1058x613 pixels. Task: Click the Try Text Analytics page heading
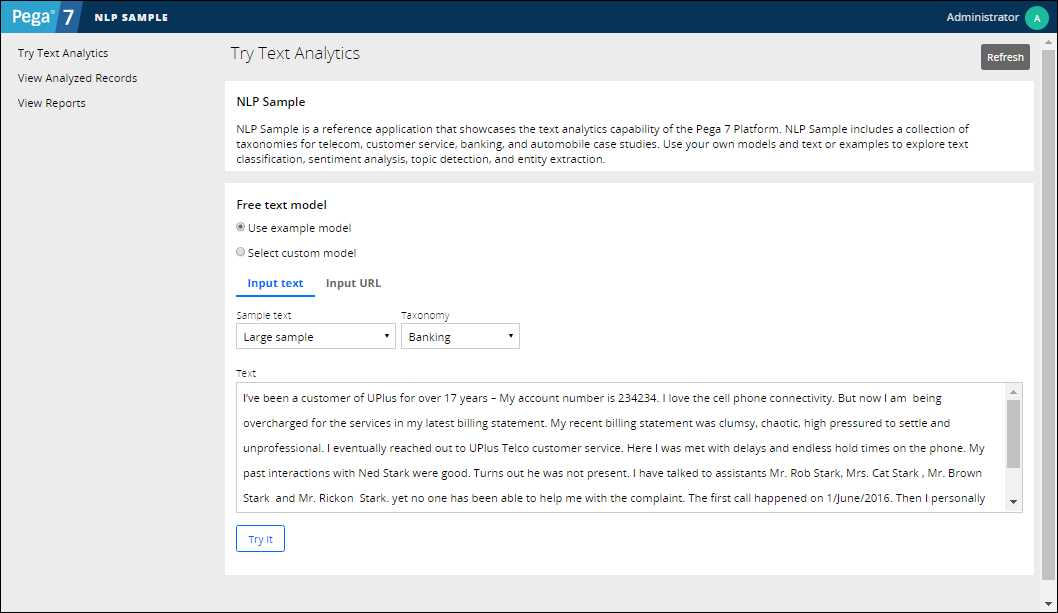click(x=296, y=53)
